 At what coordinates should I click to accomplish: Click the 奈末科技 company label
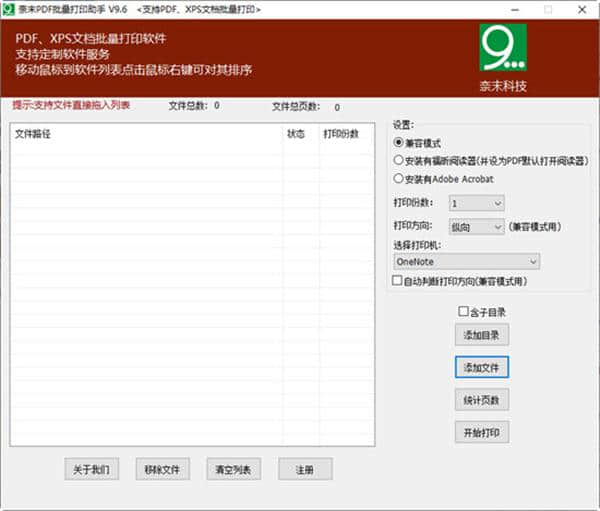pos(503,86)
